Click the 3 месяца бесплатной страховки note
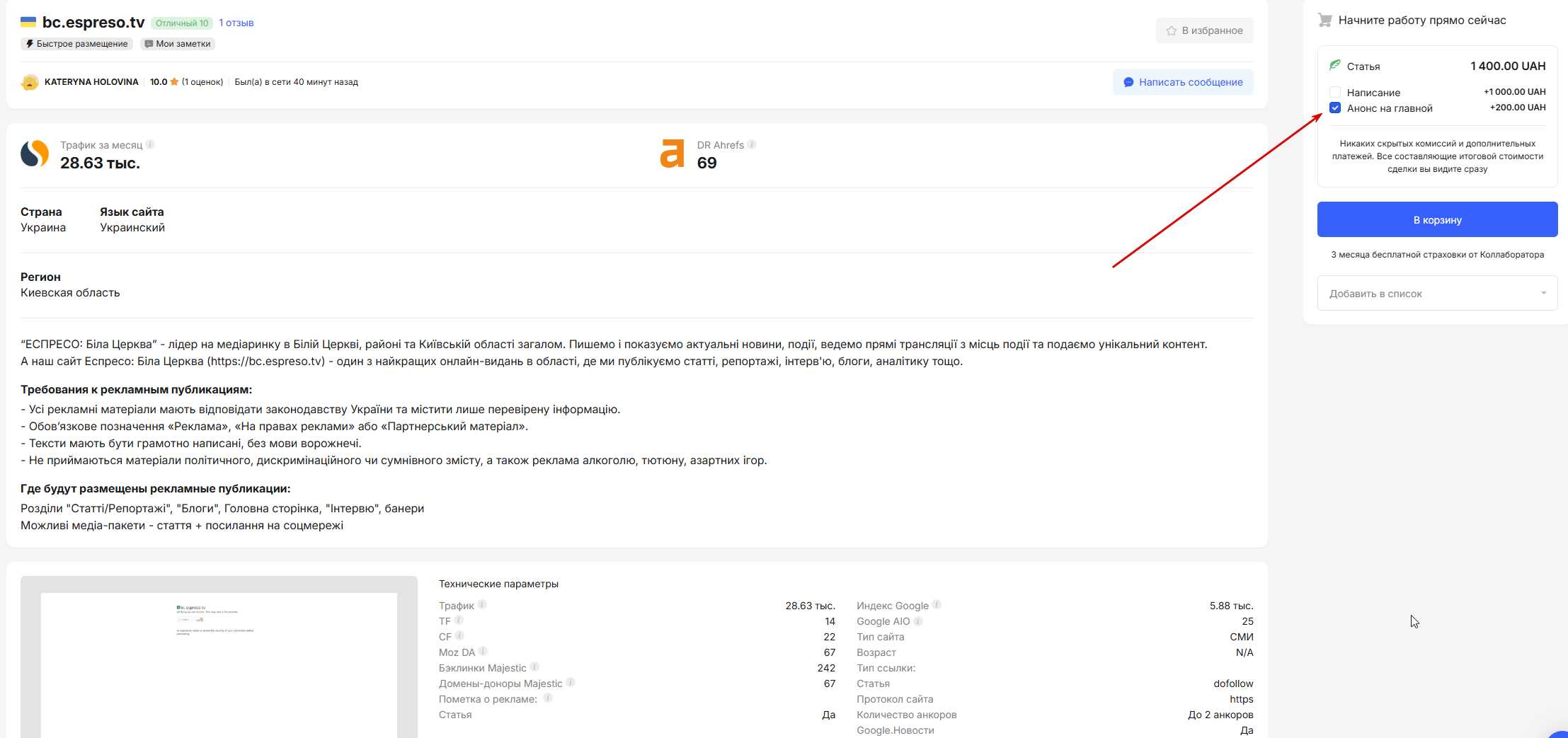The height and width of the screenshot is (738, 1568). [x=1437, y=255]
